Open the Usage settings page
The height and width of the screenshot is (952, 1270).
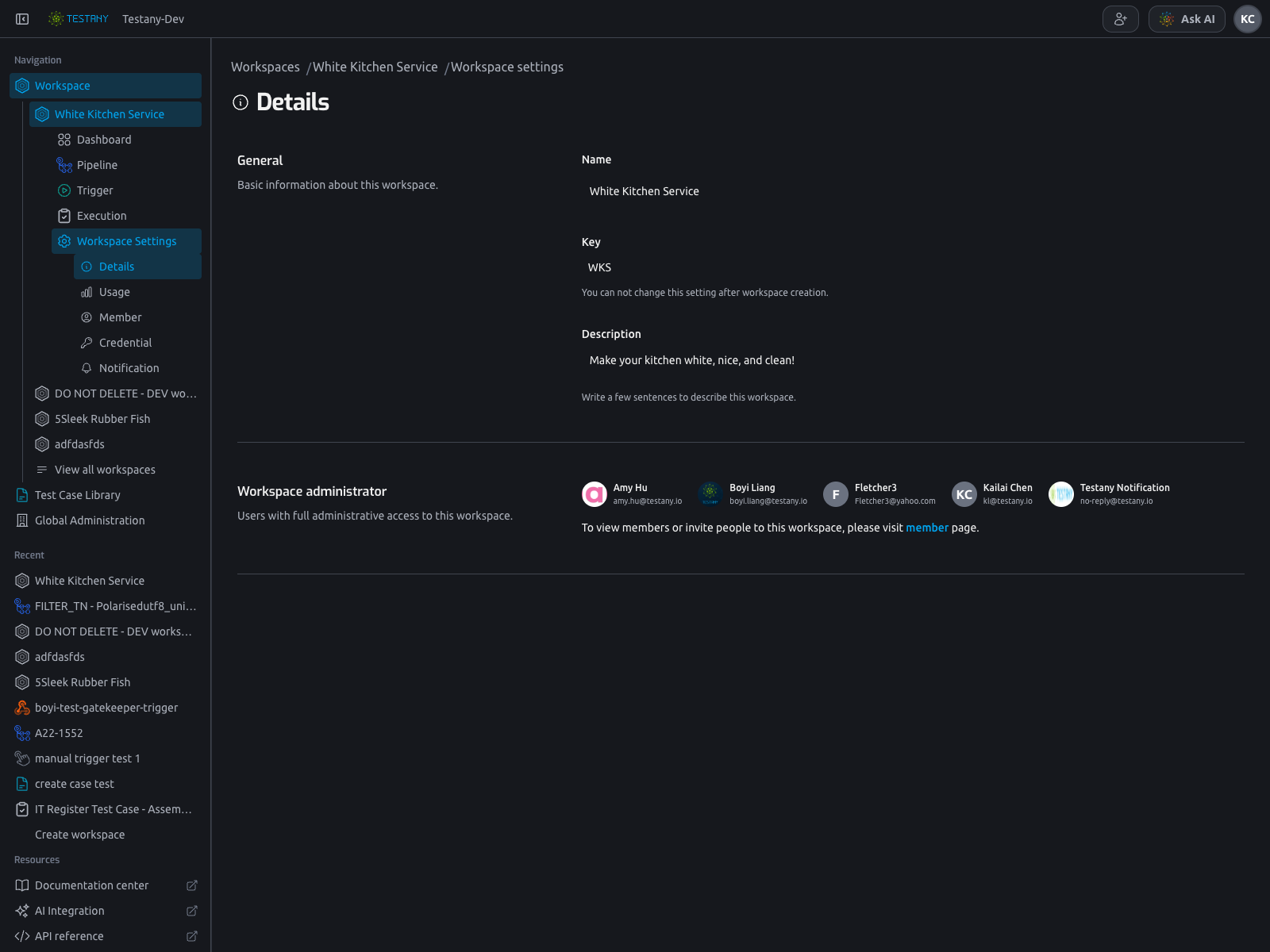(x=137, y=292)
